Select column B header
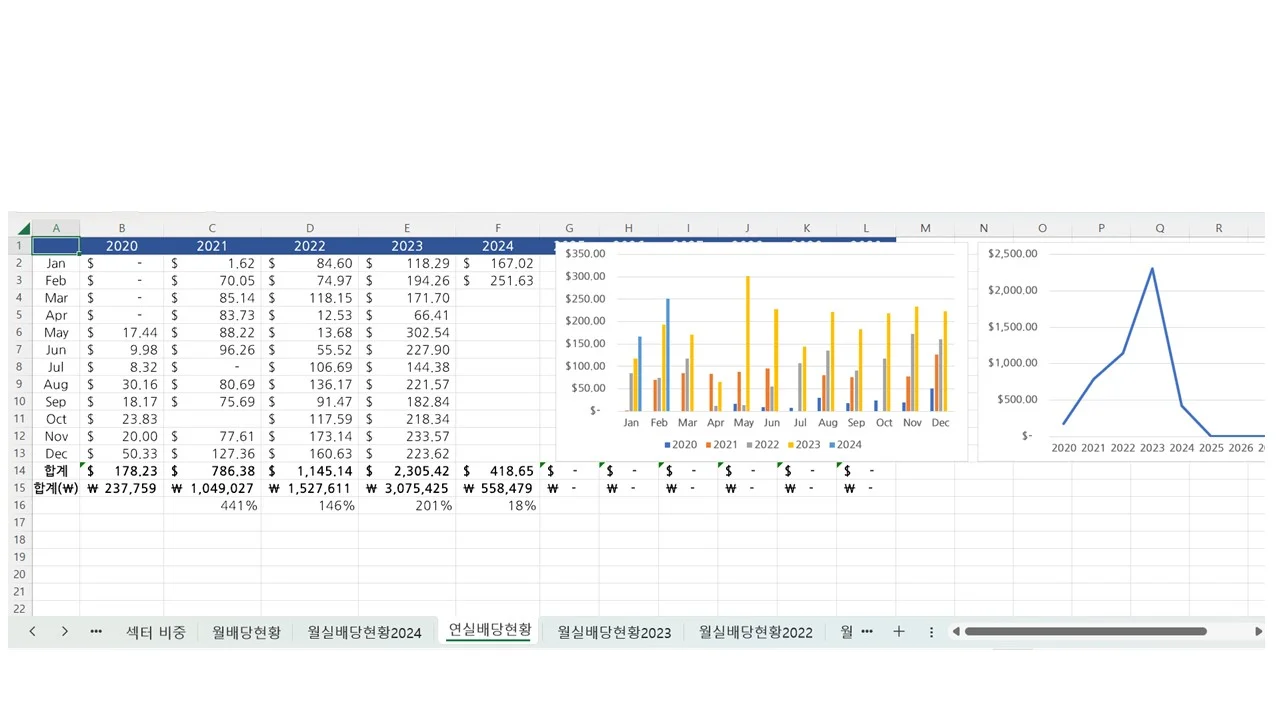The width and height of the screenshot is (1280, 720). [122, 228]
